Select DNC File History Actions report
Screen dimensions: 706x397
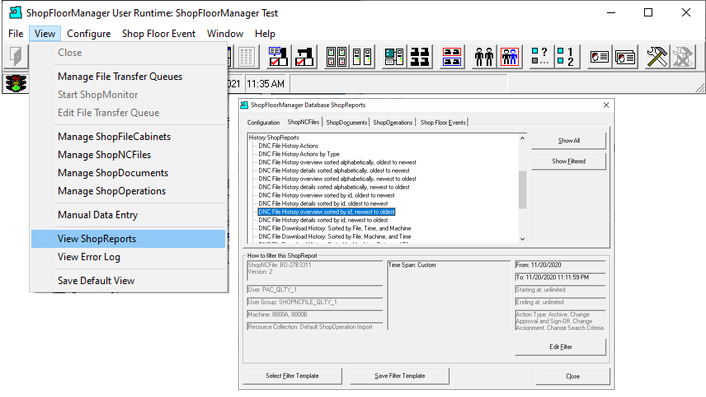coord(288,146)
